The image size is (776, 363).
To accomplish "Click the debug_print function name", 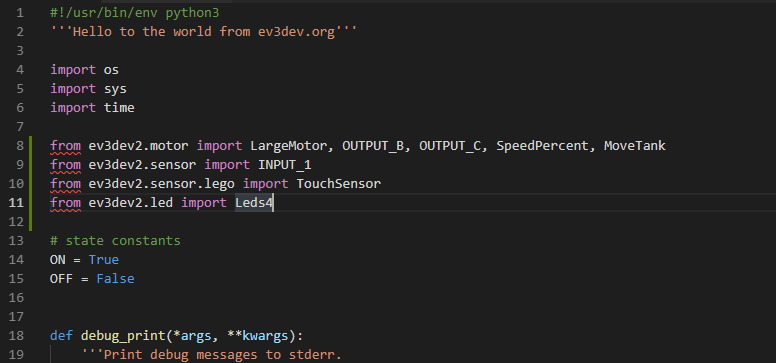I will click(x=123, y=336).
